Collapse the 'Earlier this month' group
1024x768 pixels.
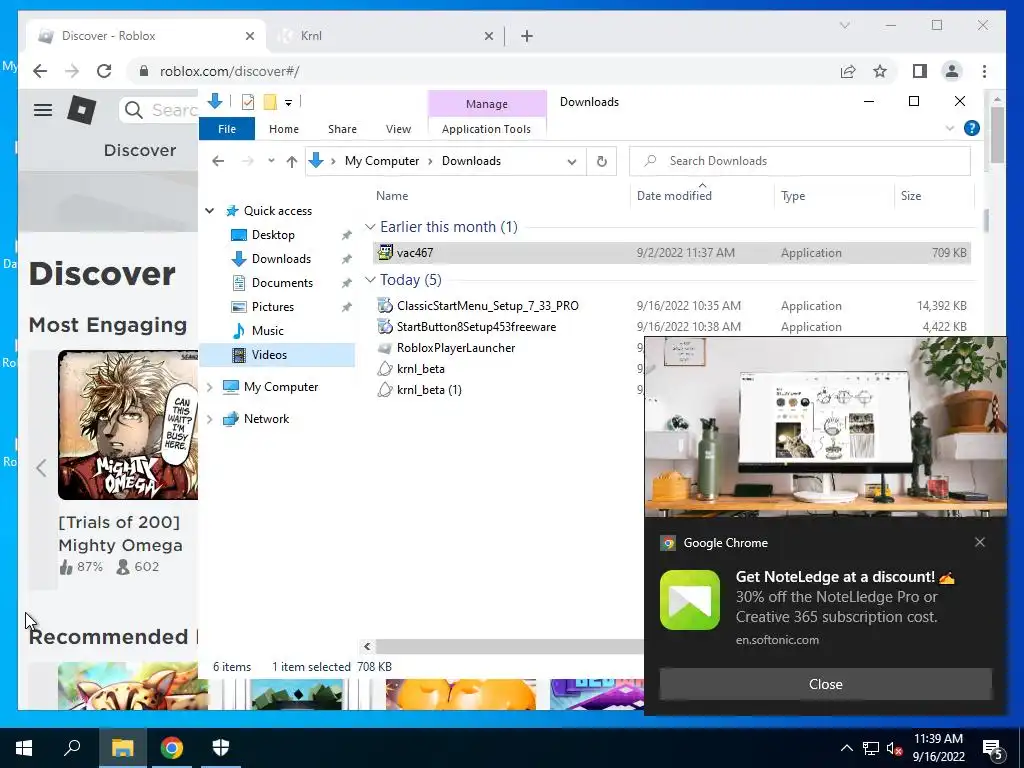pyautogui.click(x=370, y=227)
